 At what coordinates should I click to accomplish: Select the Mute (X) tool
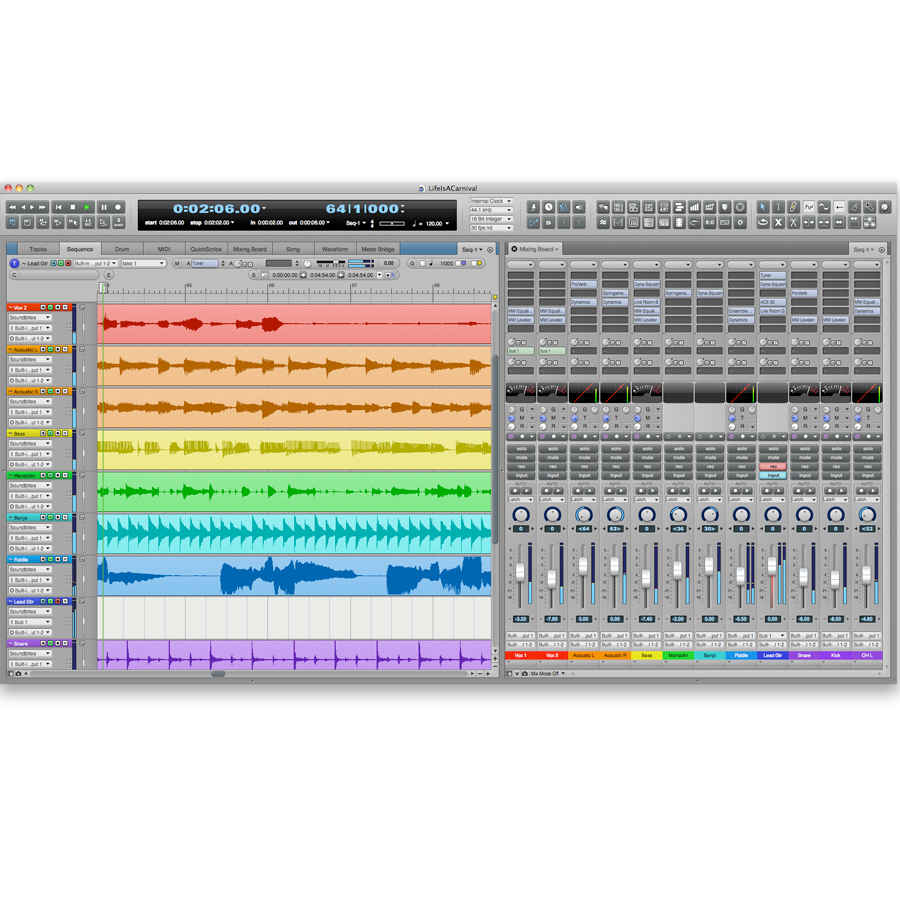778,222
